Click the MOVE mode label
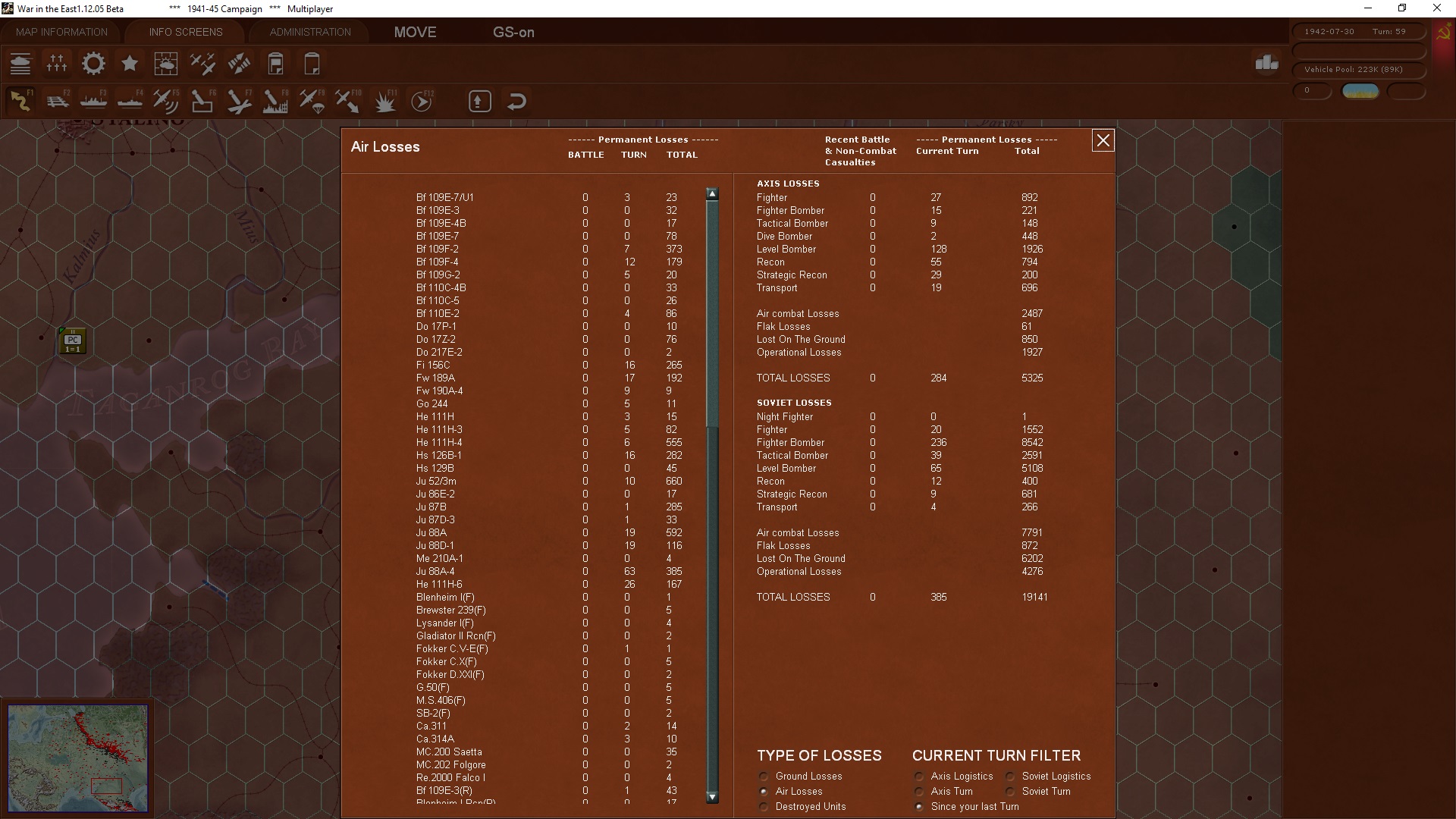The height and width of the screenshot is (819, 1456). coord(415,32)
